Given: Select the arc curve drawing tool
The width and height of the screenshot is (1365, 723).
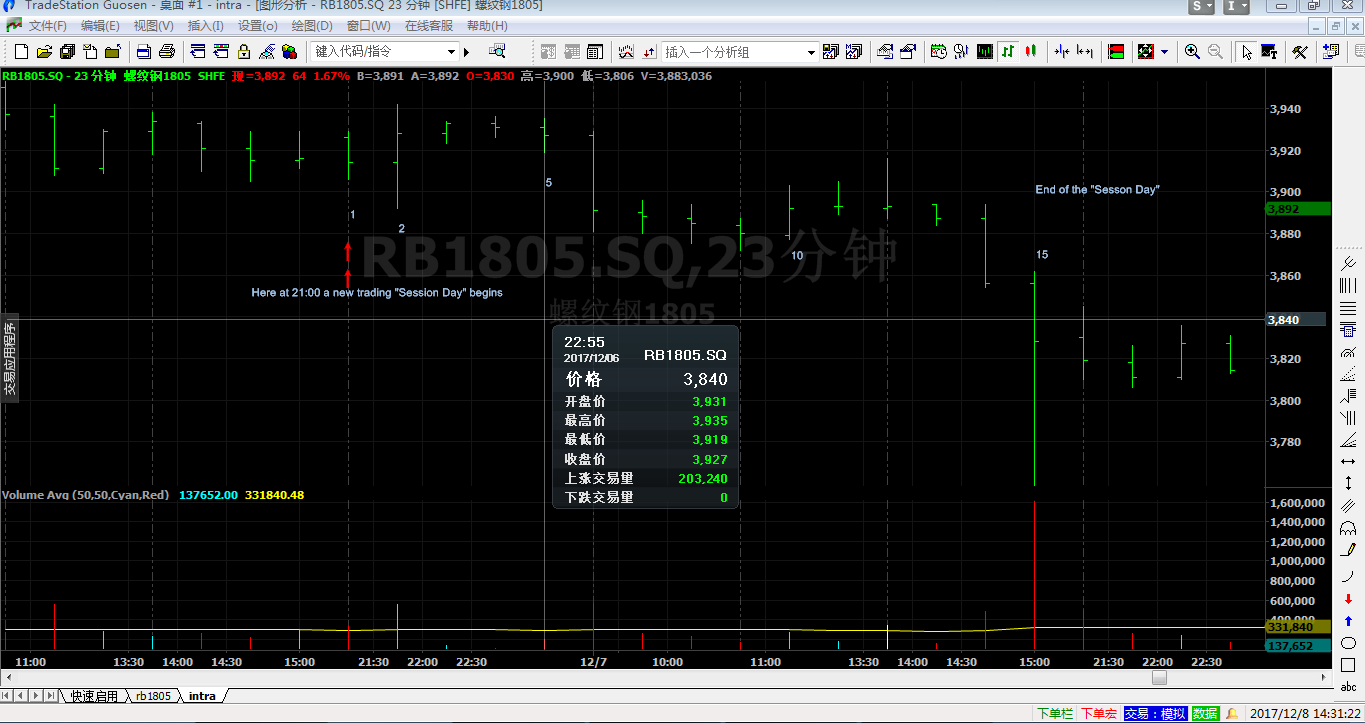Looking at the screenshot, I should pos(1348,574).
